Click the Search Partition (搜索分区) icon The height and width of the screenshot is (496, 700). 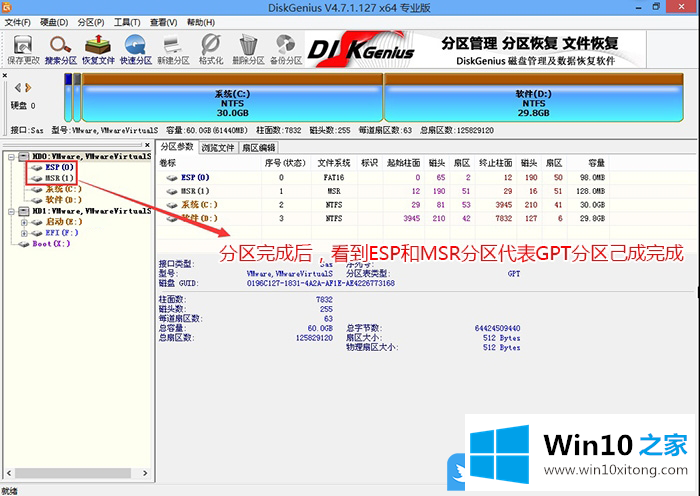coord(61,49)
